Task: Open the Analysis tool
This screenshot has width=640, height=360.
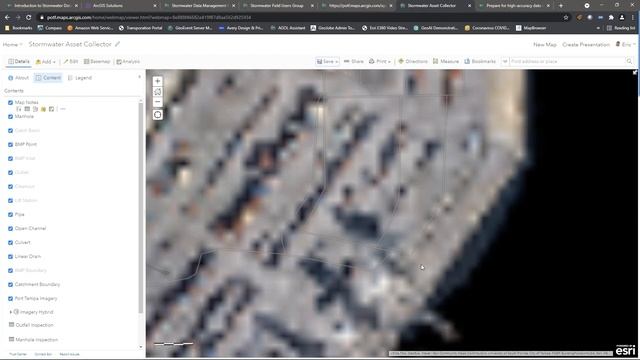Action: pyautogui.click(x=128, y=62)
